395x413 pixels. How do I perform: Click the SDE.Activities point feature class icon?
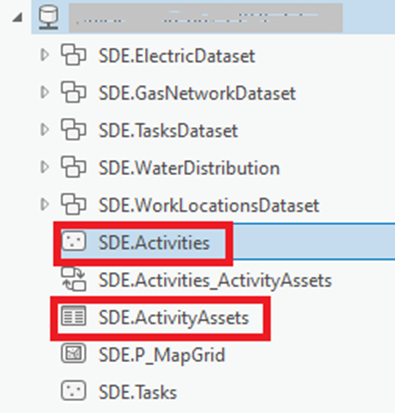(x=74, y=241)
